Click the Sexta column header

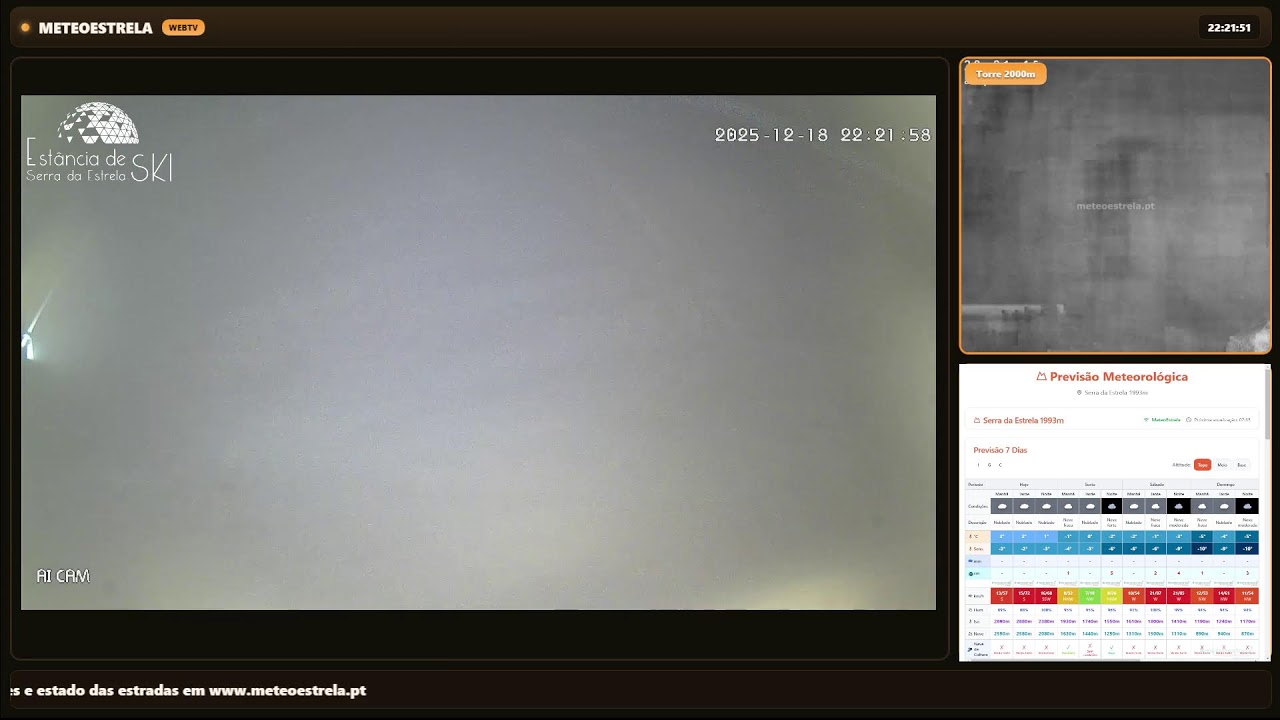(x=1090, y=484)
